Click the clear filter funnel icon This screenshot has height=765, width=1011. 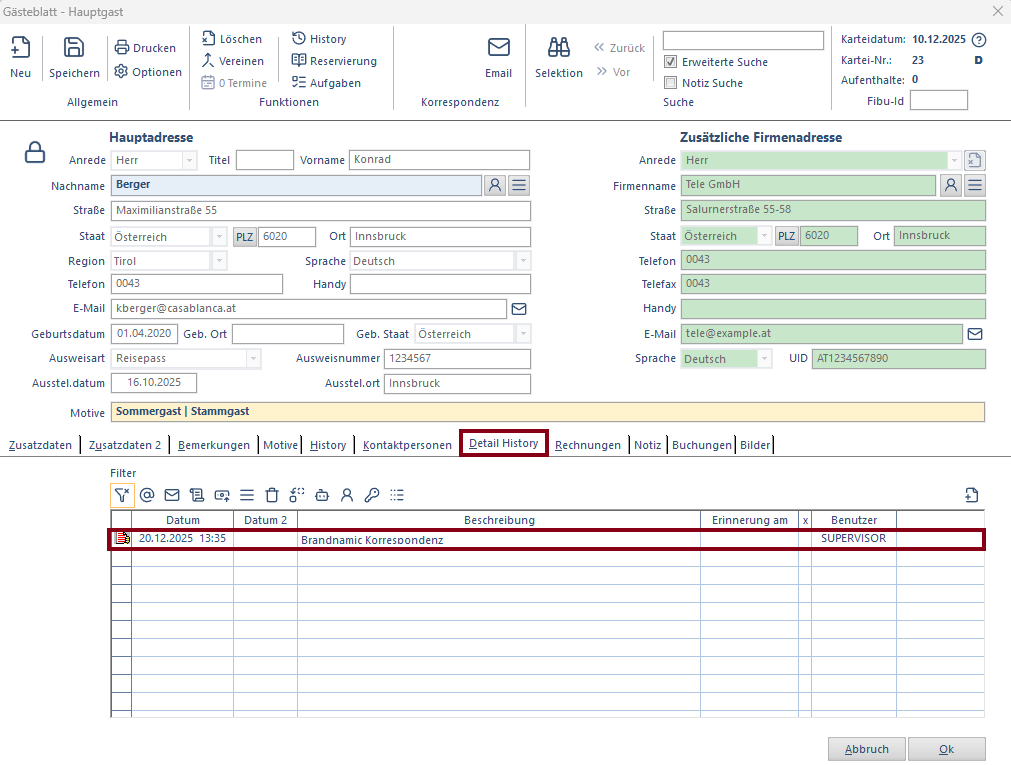121,494
